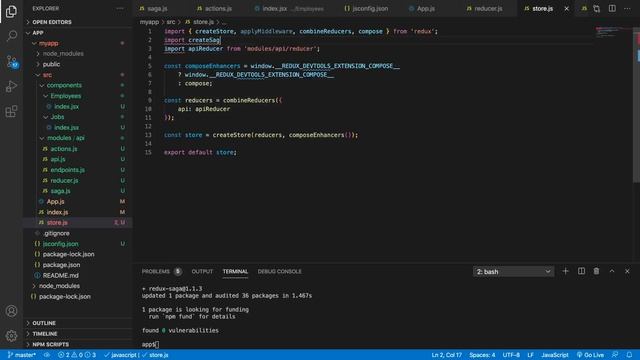
Task: Open the Debug Console panel tab
Action: (x=279, y=271)
